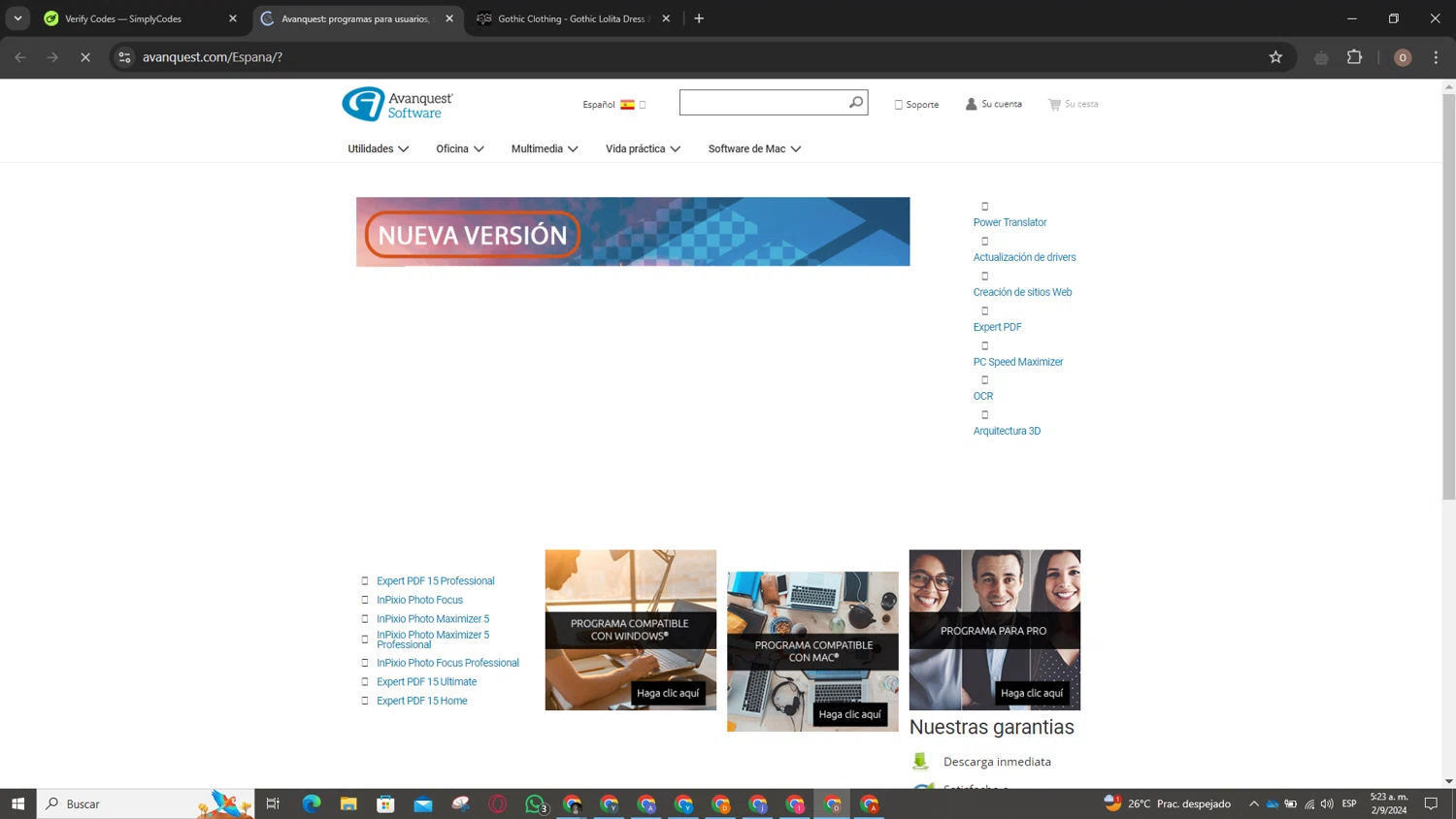Close the Gothic Clothing tab
Image resolution: width=1456 pixels, height=819 pixels.
tap(666, 18)
